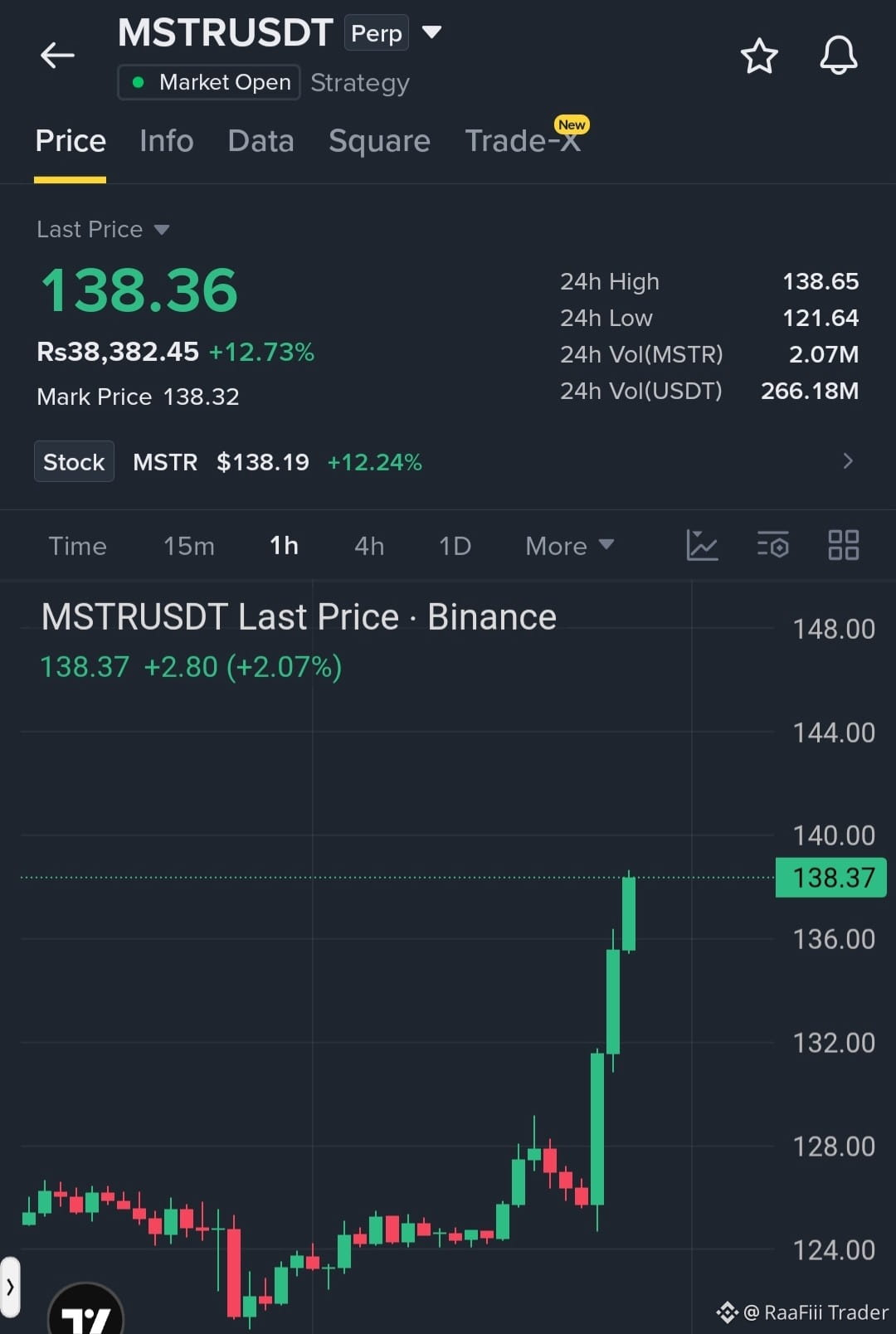Select the Time chart interval
Image resolution: width=896 pixels, height=1334 pixels.
[x=77, y=546]
